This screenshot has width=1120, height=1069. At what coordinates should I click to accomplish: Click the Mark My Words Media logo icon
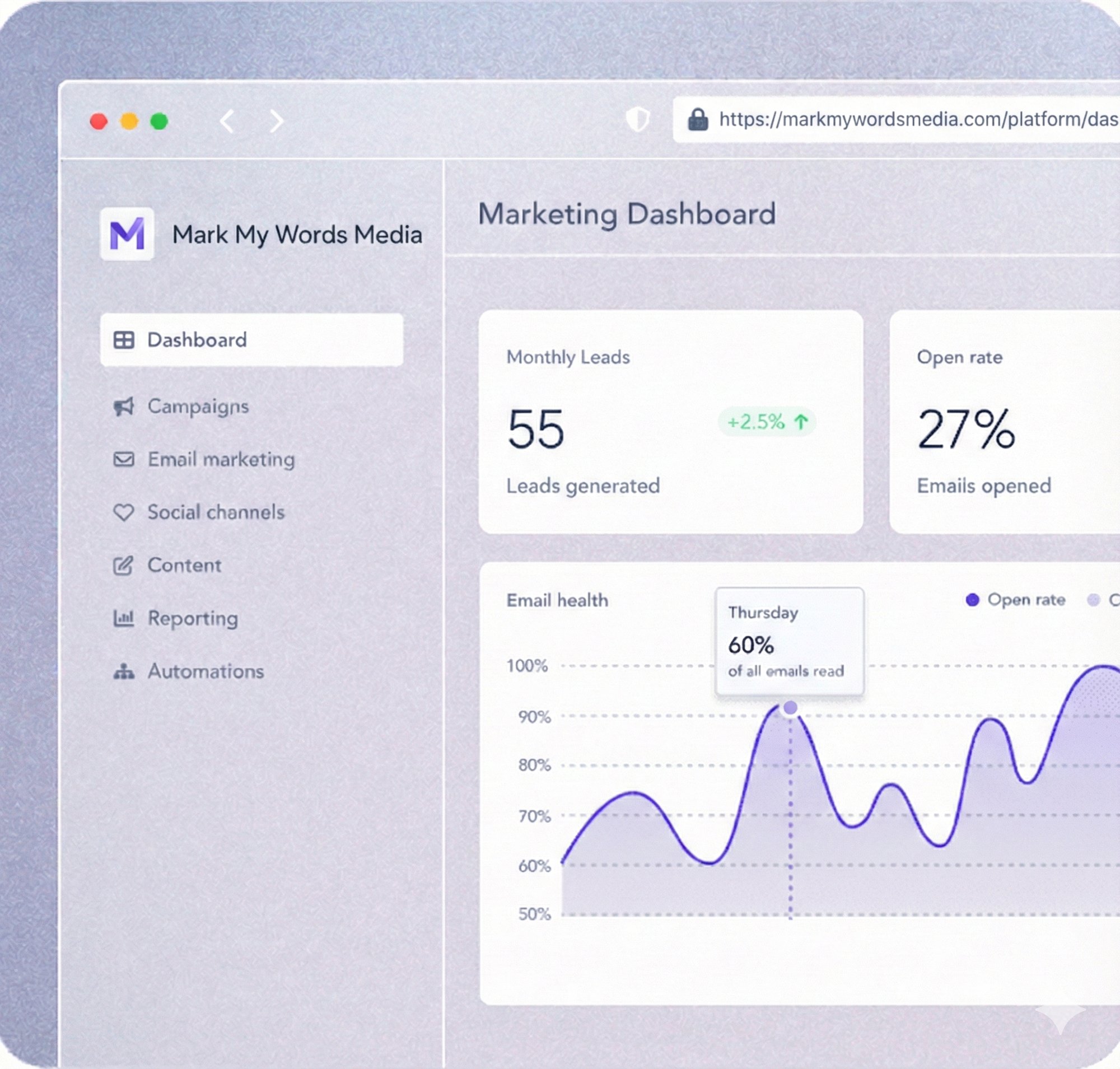pyautogui.click(x=127, y=234)
